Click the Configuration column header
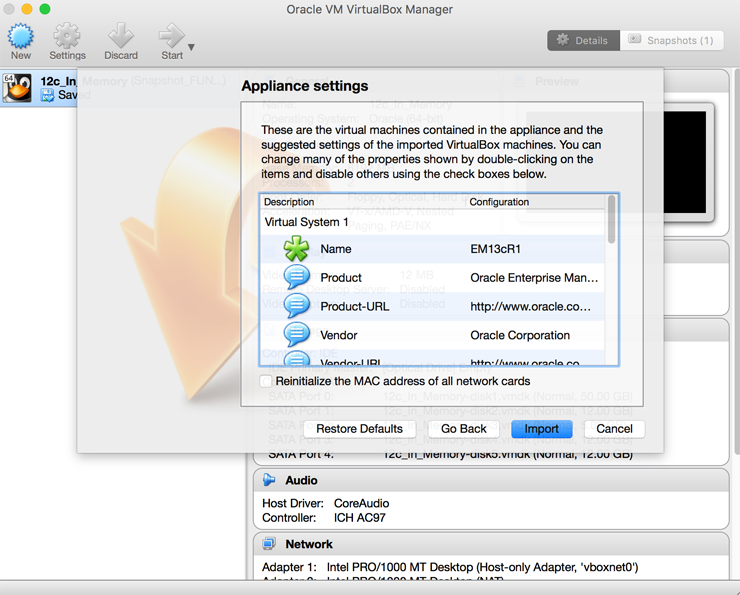Screen dimensions: 740x595 (x=499, y=202)
